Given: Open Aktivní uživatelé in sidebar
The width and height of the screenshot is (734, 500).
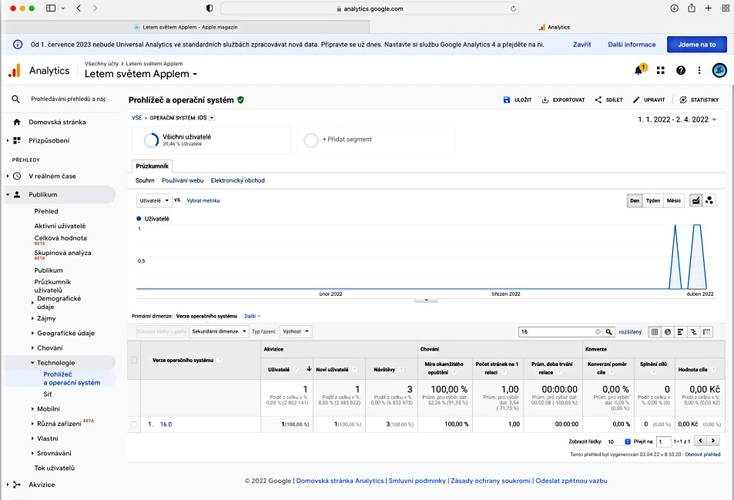Looking at the screenshot, I should tap(60, 226).
